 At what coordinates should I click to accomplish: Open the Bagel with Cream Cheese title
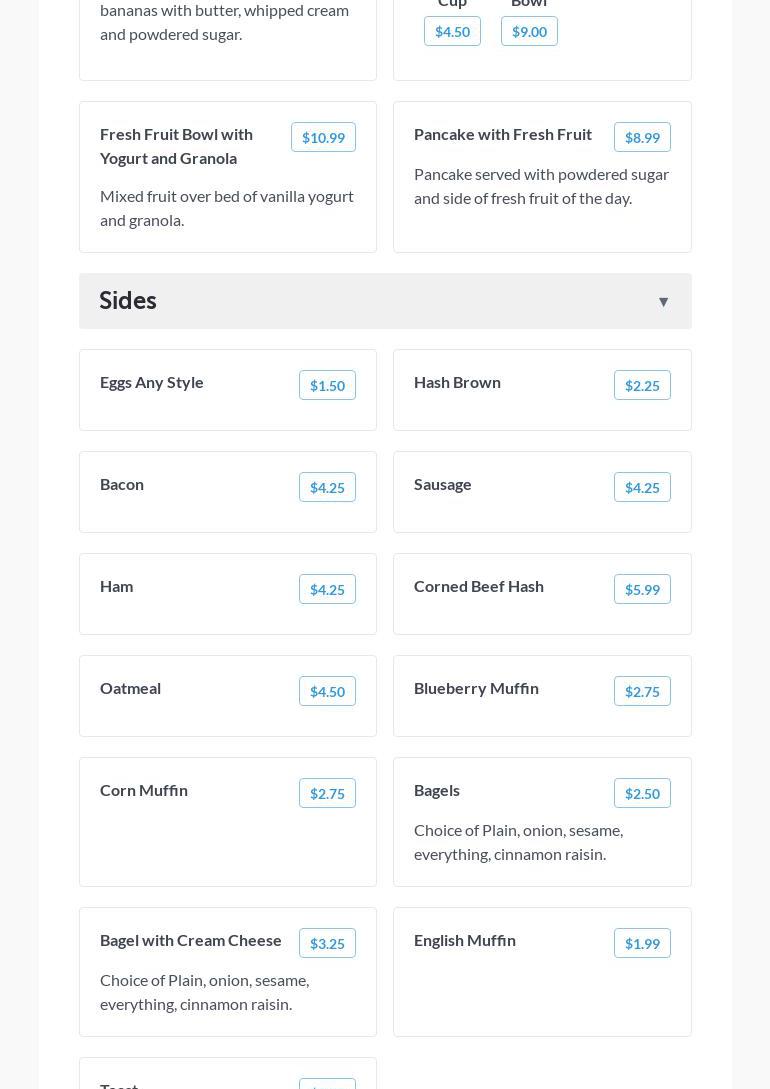[x=191, y=940]
